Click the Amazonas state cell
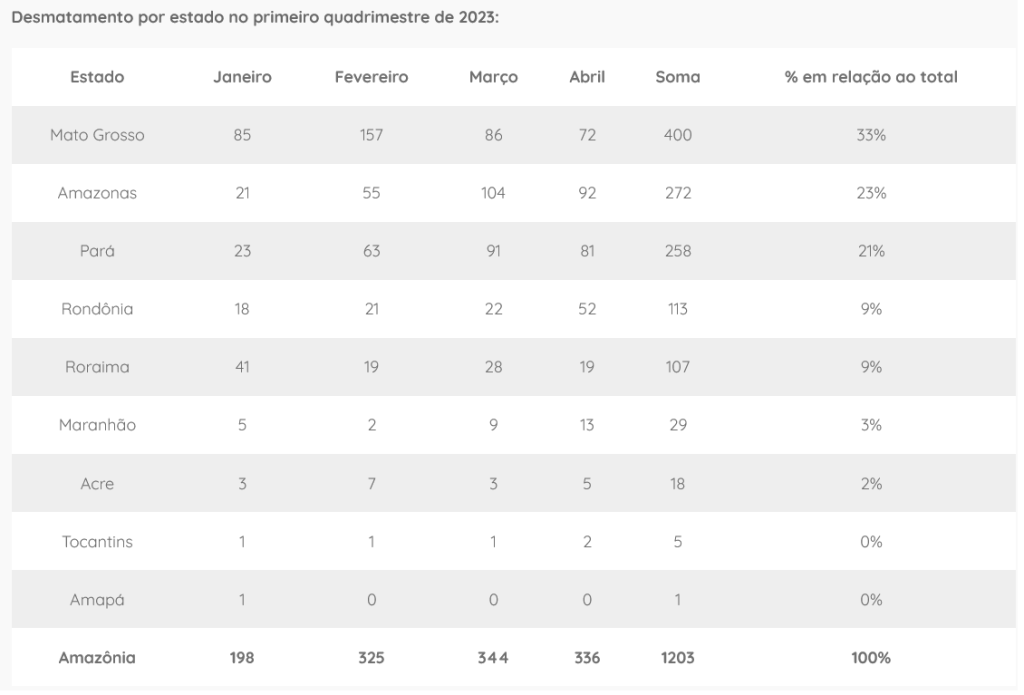The height and width of the screenshot is (695, 1024). 97,193
